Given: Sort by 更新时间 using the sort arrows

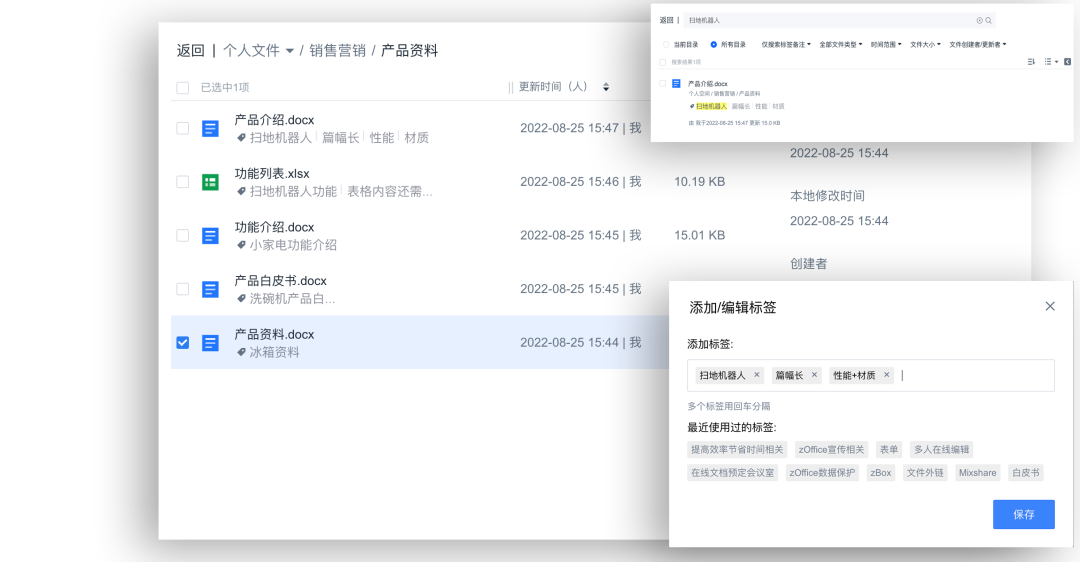Looking at the screenshot, I should coord(606,87).
